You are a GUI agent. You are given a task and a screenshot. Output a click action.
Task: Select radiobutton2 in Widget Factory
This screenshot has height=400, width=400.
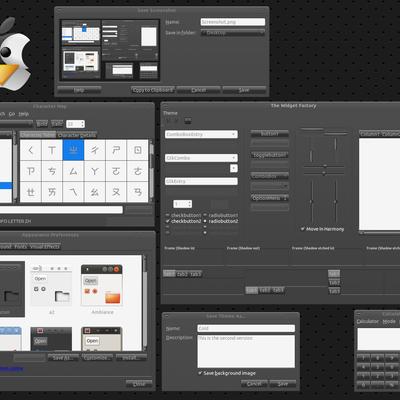tap(221, 221)
